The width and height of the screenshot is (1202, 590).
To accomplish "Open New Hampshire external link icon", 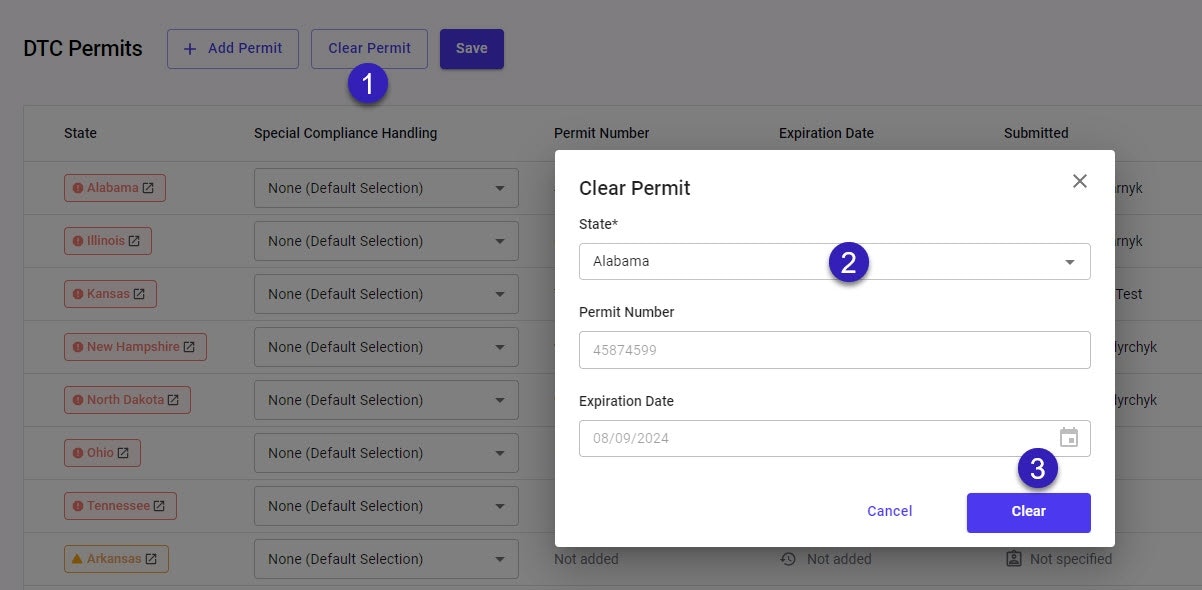I will (189, 347).
